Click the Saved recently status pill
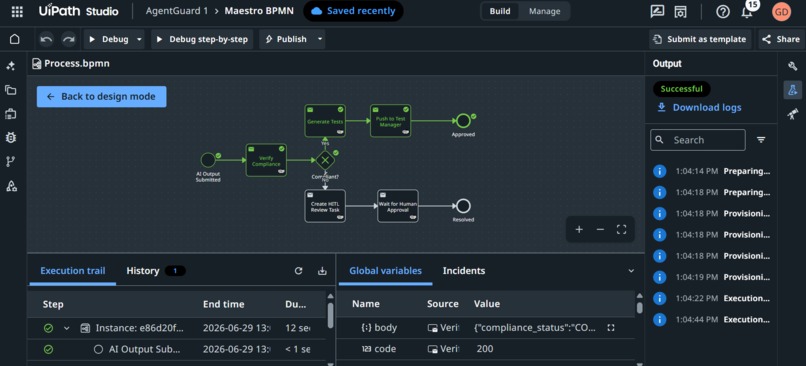Image resolution: width=806 pixels, height=366 pixels. [x=353, y=11]
